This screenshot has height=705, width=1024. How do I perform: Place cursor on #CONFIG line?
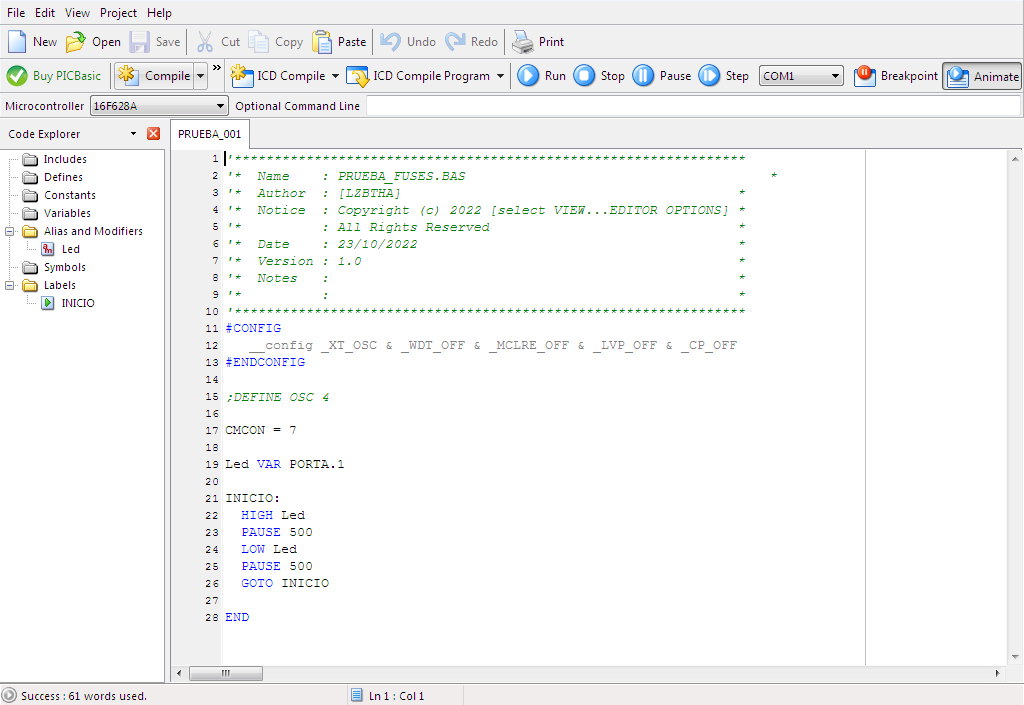[x=253, y=328]
